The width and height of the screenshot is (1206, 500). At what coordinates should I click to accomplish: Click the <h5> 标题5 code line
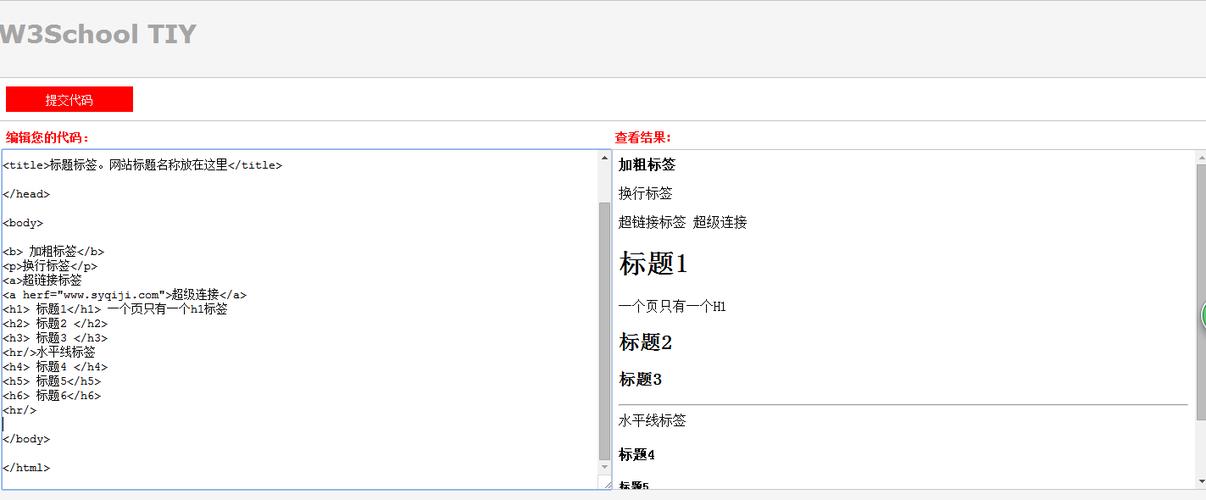coord(52,381)
